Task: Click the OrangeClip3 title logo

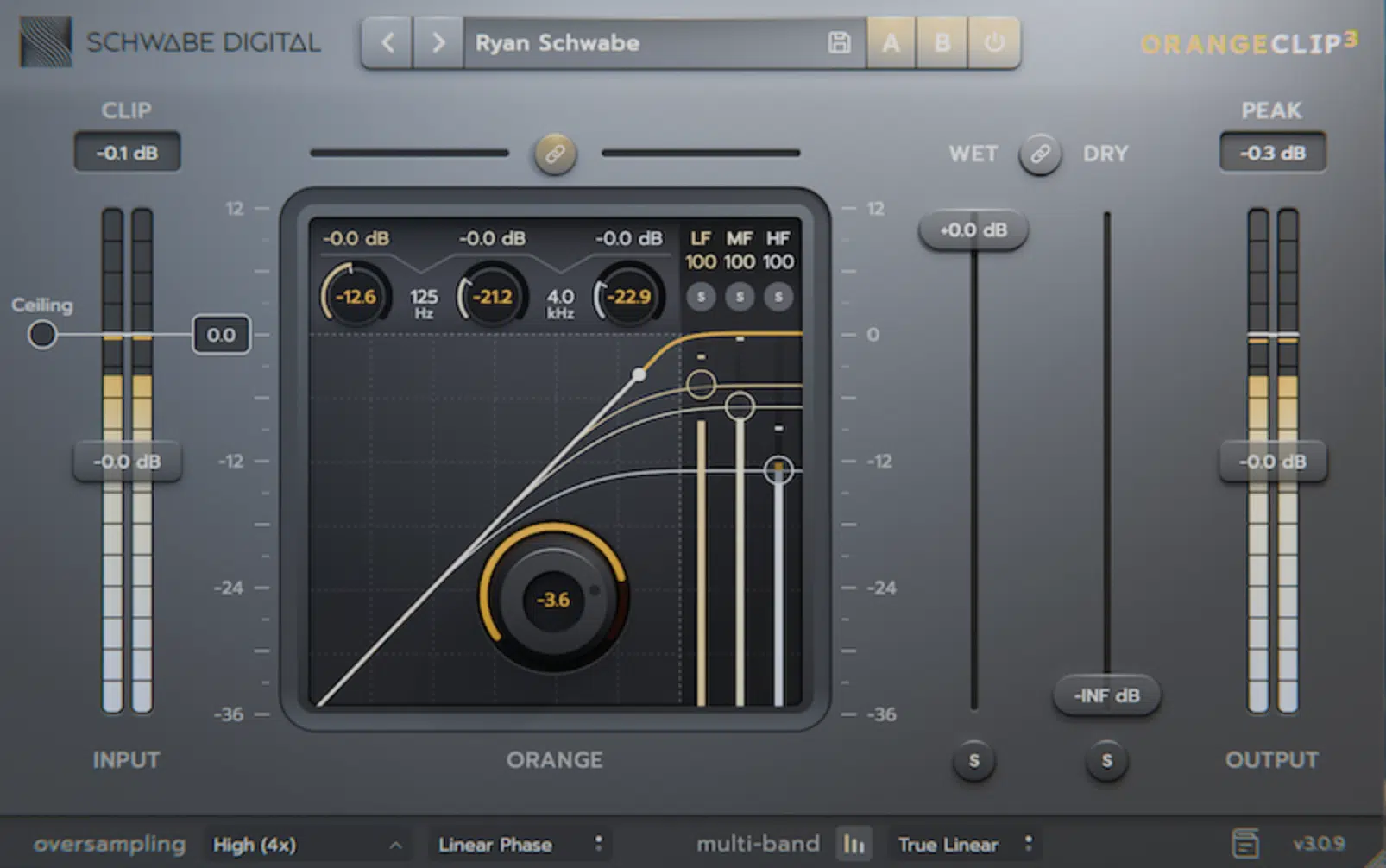Action: click(1249, 43)
